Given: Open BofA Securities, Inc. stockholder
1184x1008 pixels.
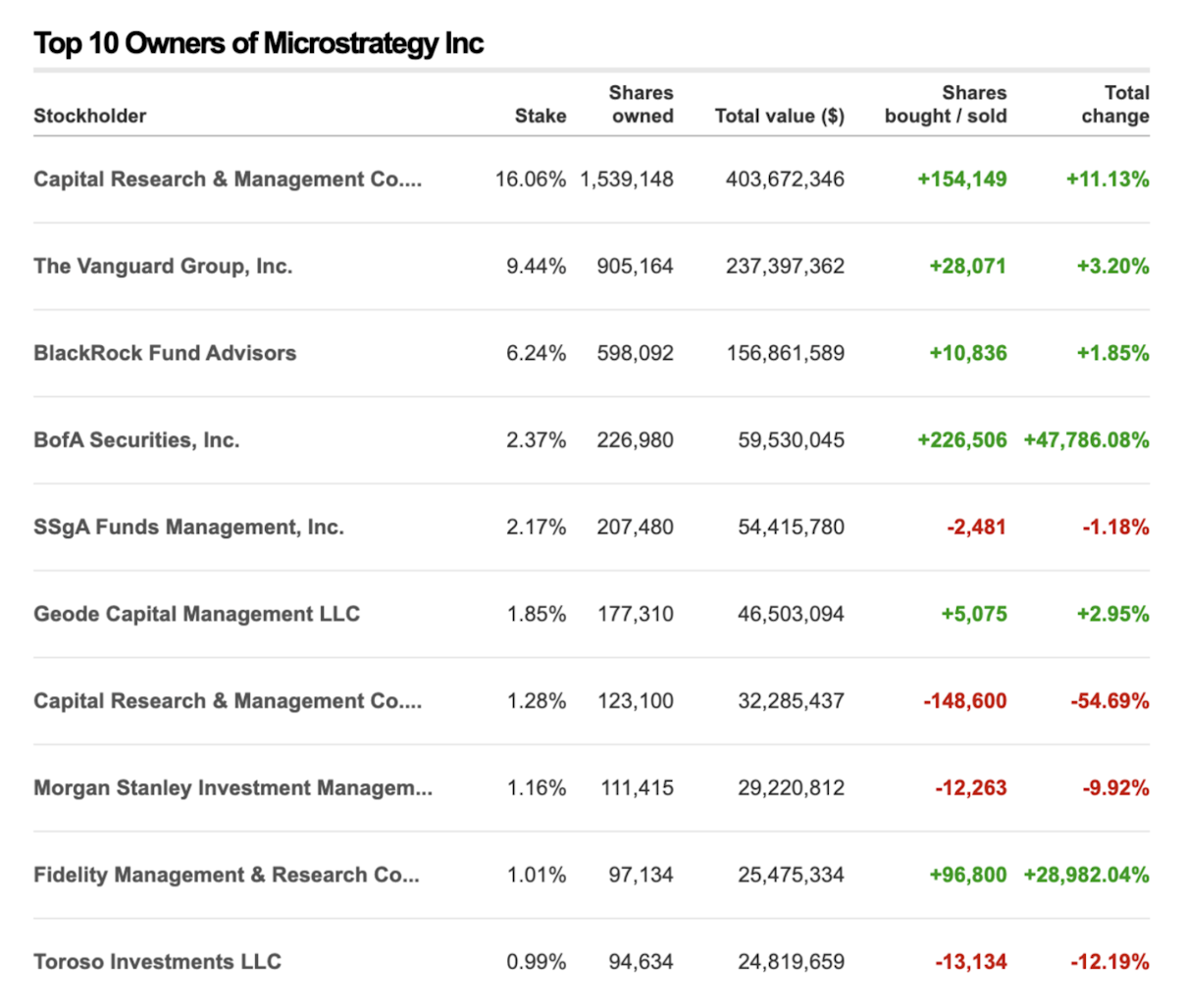Looking at the screenshot, I should point(136,440).
